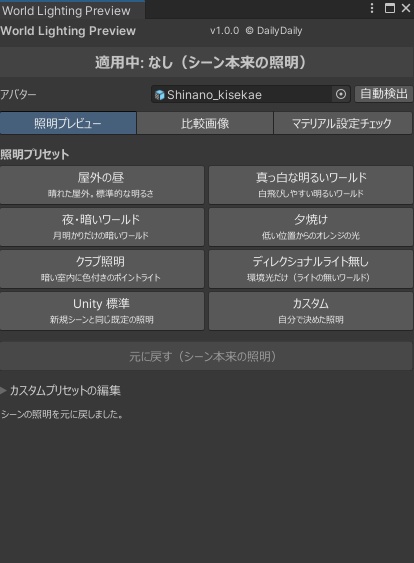Open object picker for avatar field

(x=341, y=94)
